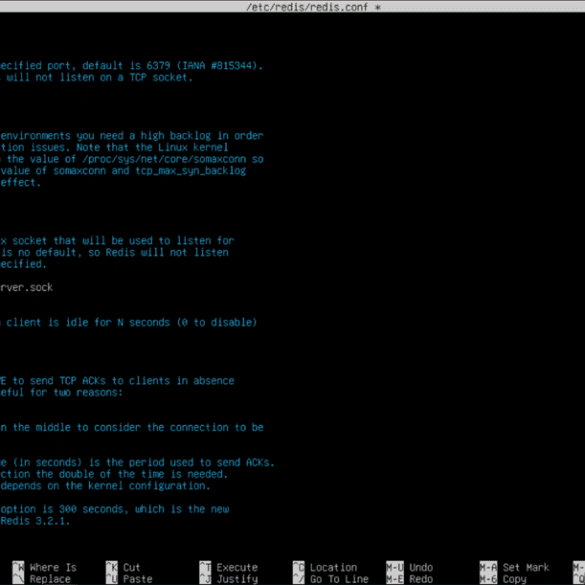Select the ^\ Replace shortcut

[41, 579]
